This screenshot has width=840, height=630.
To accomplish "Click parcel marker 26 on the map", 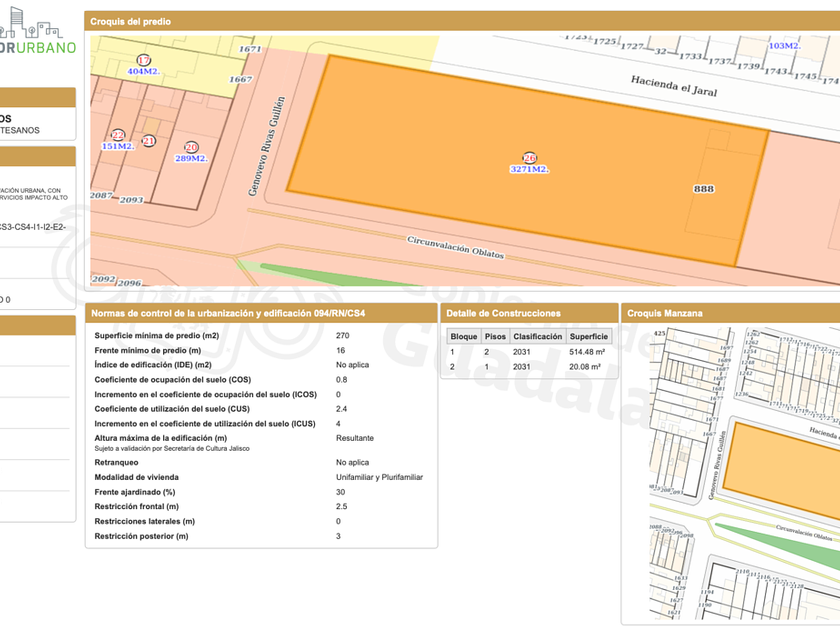I will click(x=529, y=157).
